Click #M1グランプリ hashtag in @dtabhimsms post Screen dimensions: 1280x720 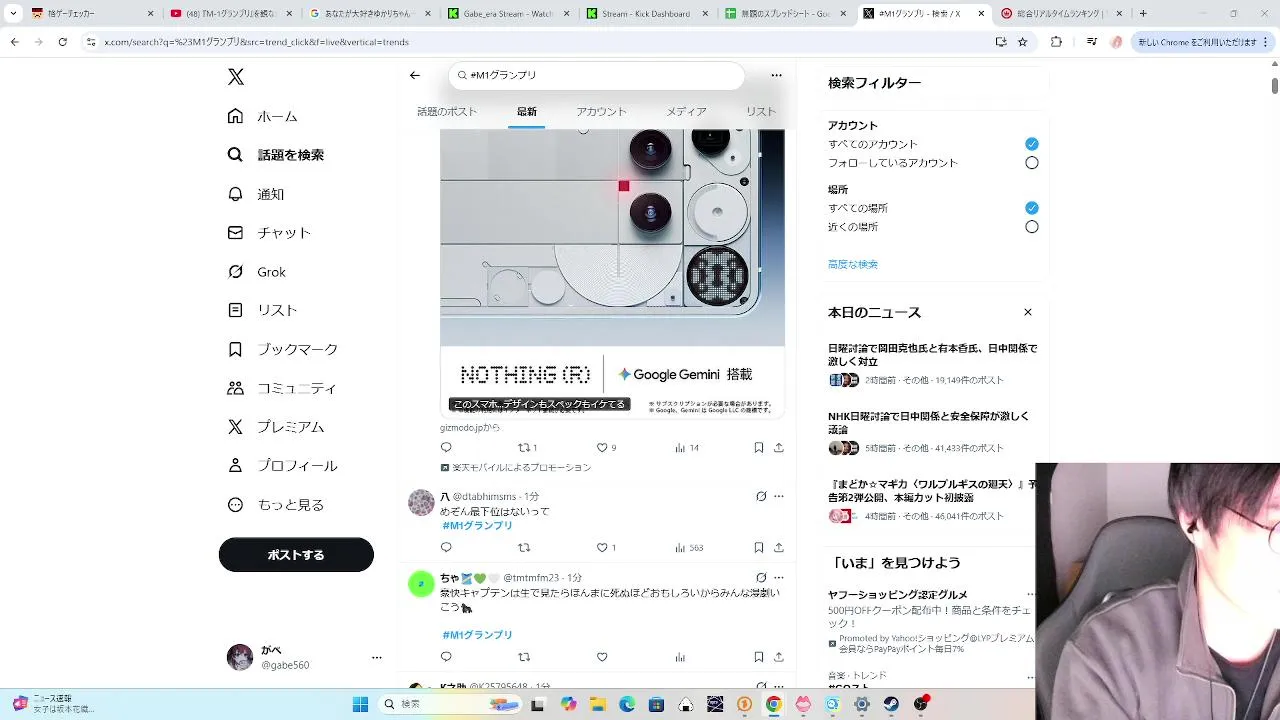478,526
